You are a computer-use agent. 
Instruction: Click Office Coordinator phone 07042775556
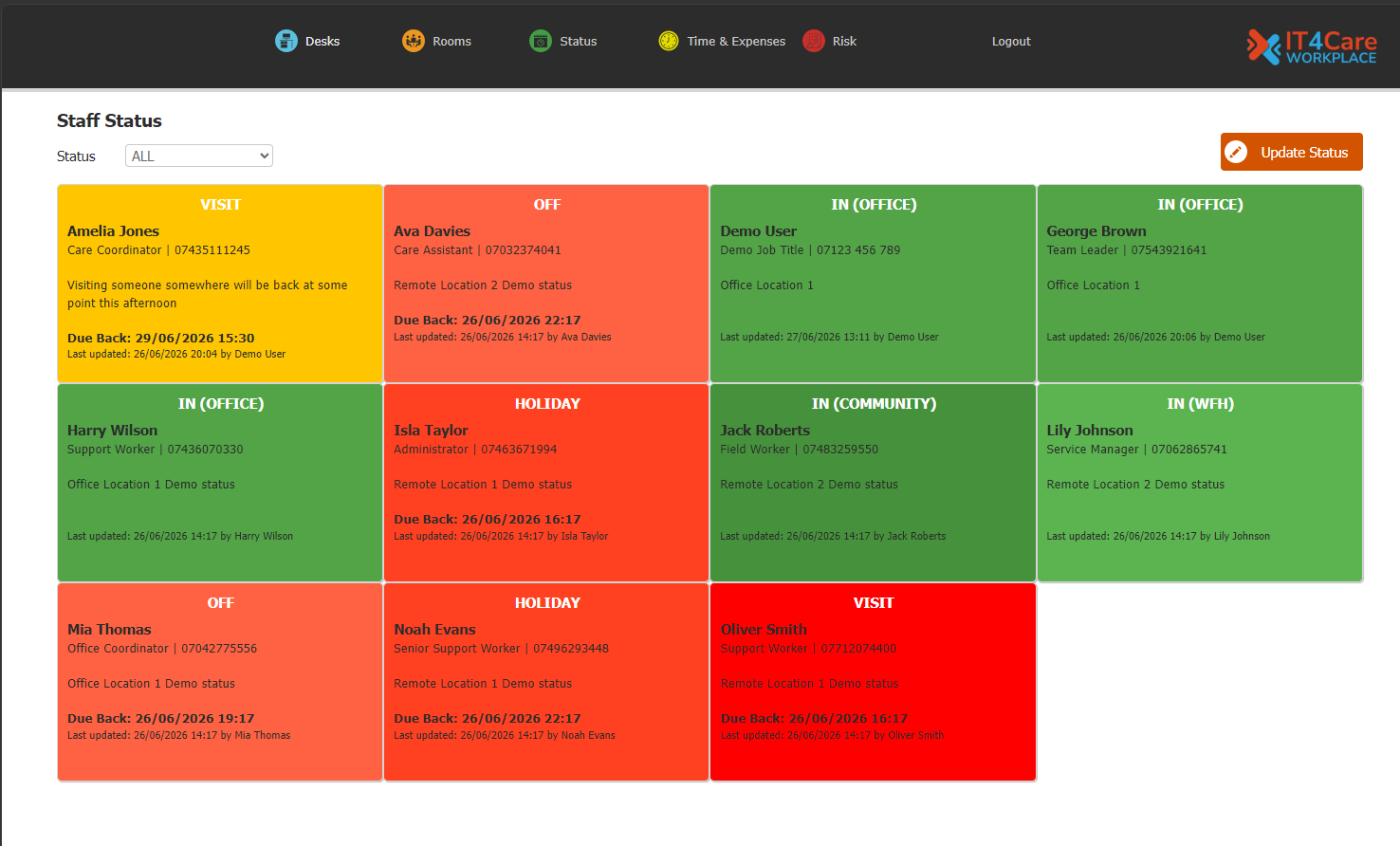[219, 649]
